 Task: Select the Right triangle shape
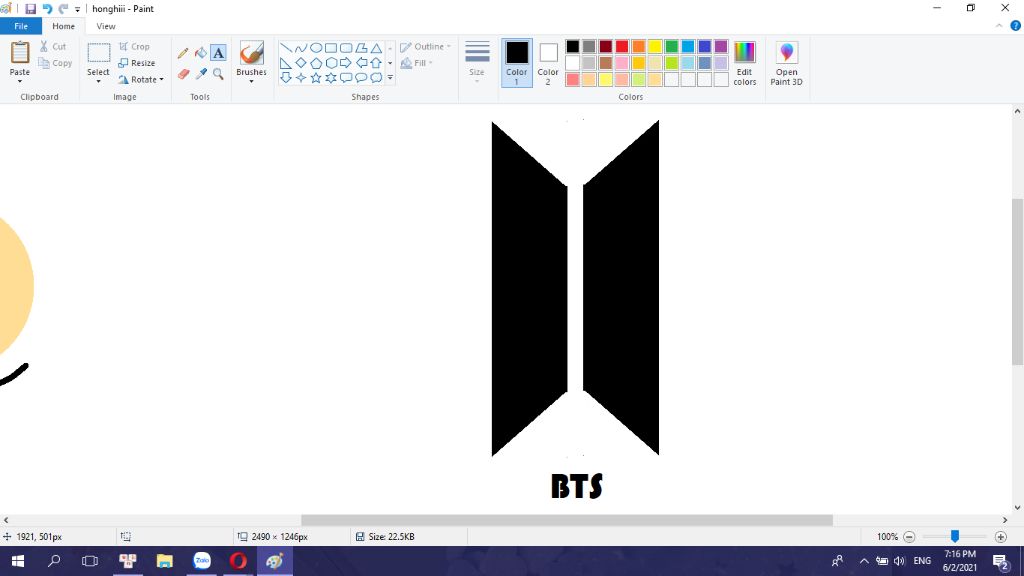[286, 63]
